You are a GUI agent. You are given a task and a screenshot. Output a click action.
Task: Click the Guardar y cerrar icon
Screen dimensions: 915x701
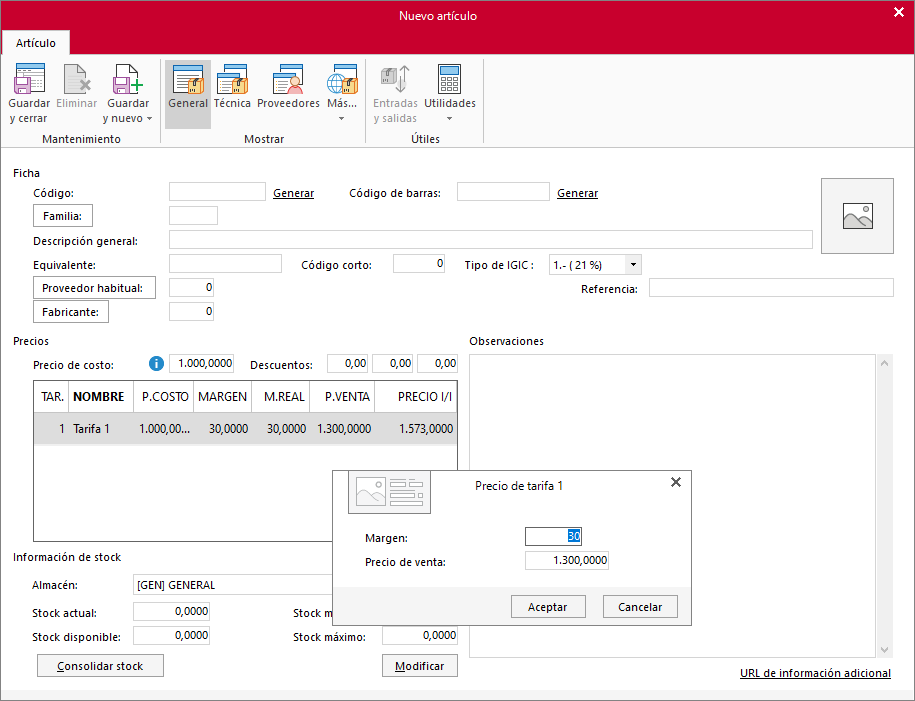click(29, 79)
